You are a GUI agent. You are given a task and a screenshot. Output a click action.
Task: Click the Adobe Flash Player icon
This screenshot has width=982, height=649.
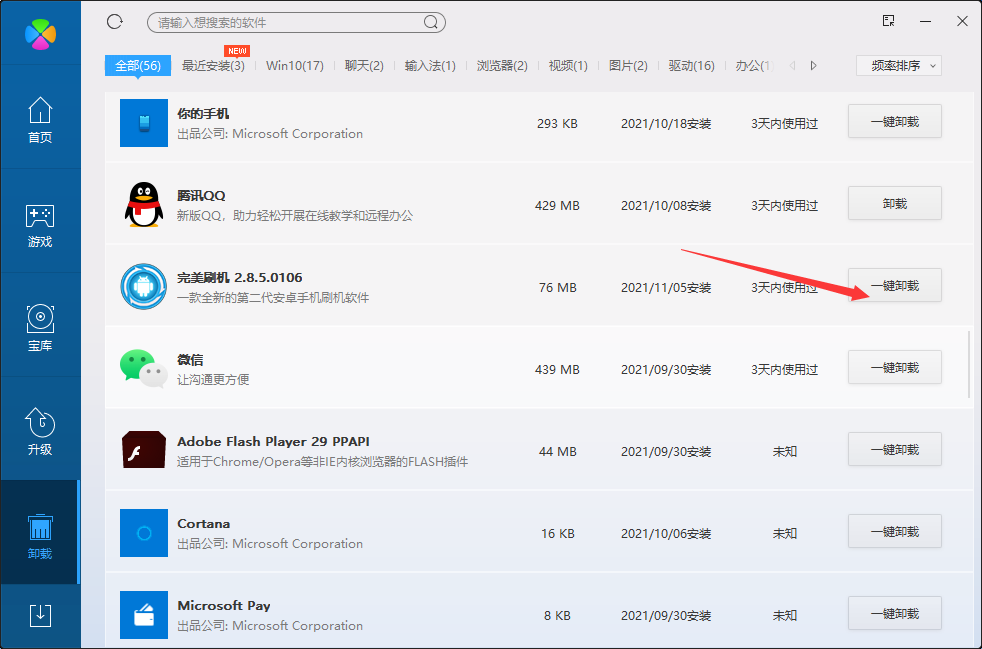point(144,450)
